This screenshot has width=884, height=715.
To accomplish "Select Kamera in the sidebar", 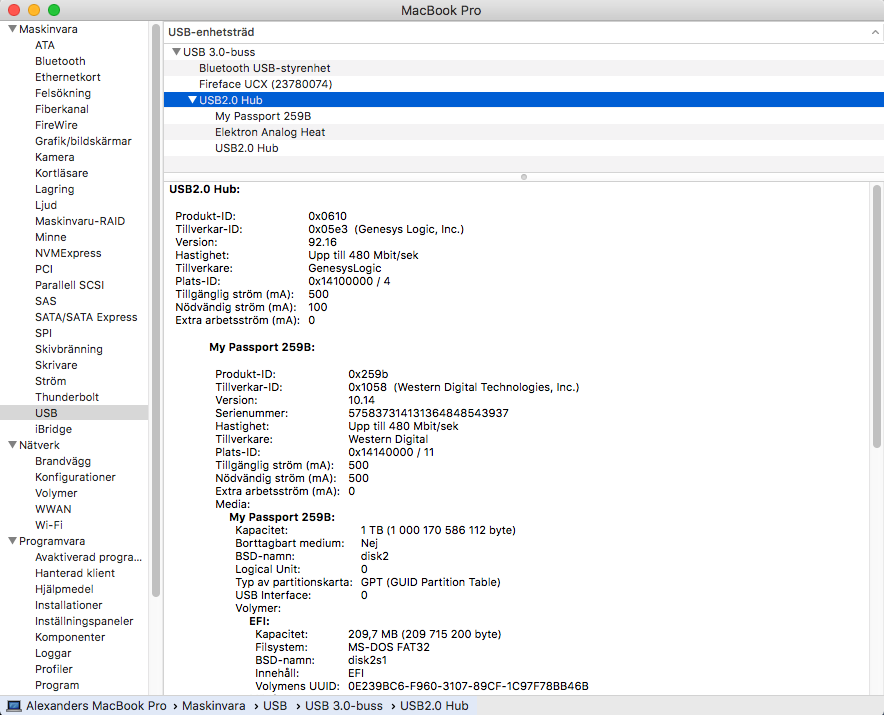I will pos(55,157).
